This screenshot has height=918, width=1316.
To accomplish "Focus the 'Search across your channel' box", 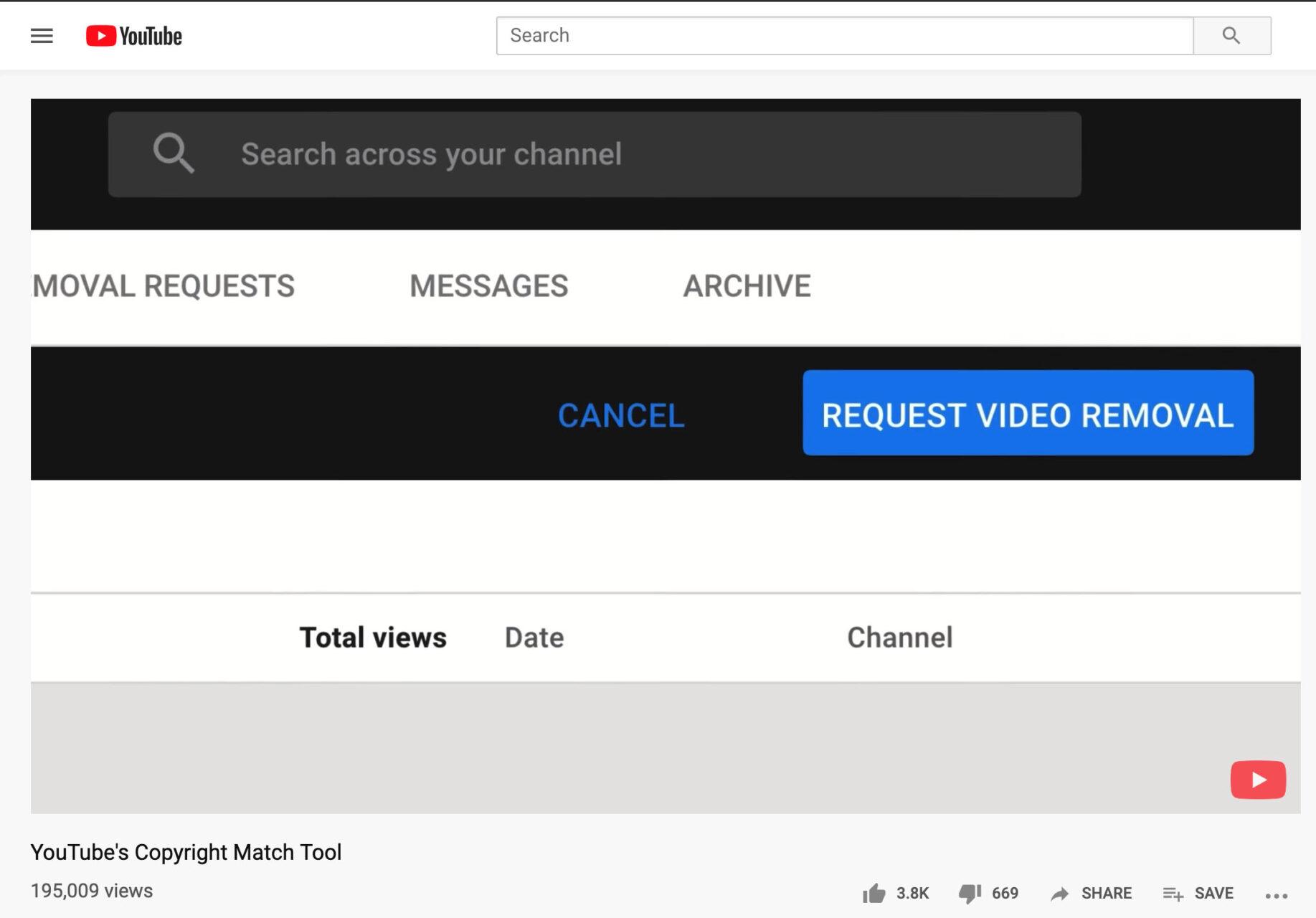I will pos(595,154).
